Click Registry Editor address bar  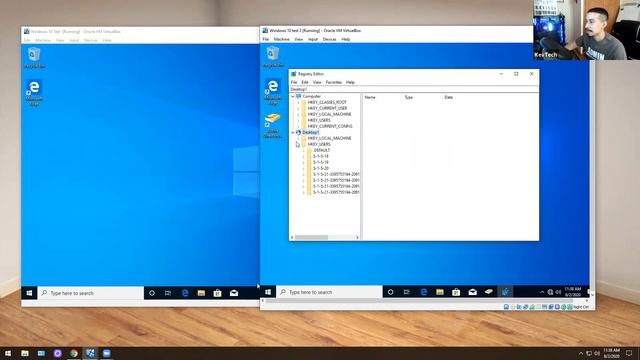click(414, 89)
